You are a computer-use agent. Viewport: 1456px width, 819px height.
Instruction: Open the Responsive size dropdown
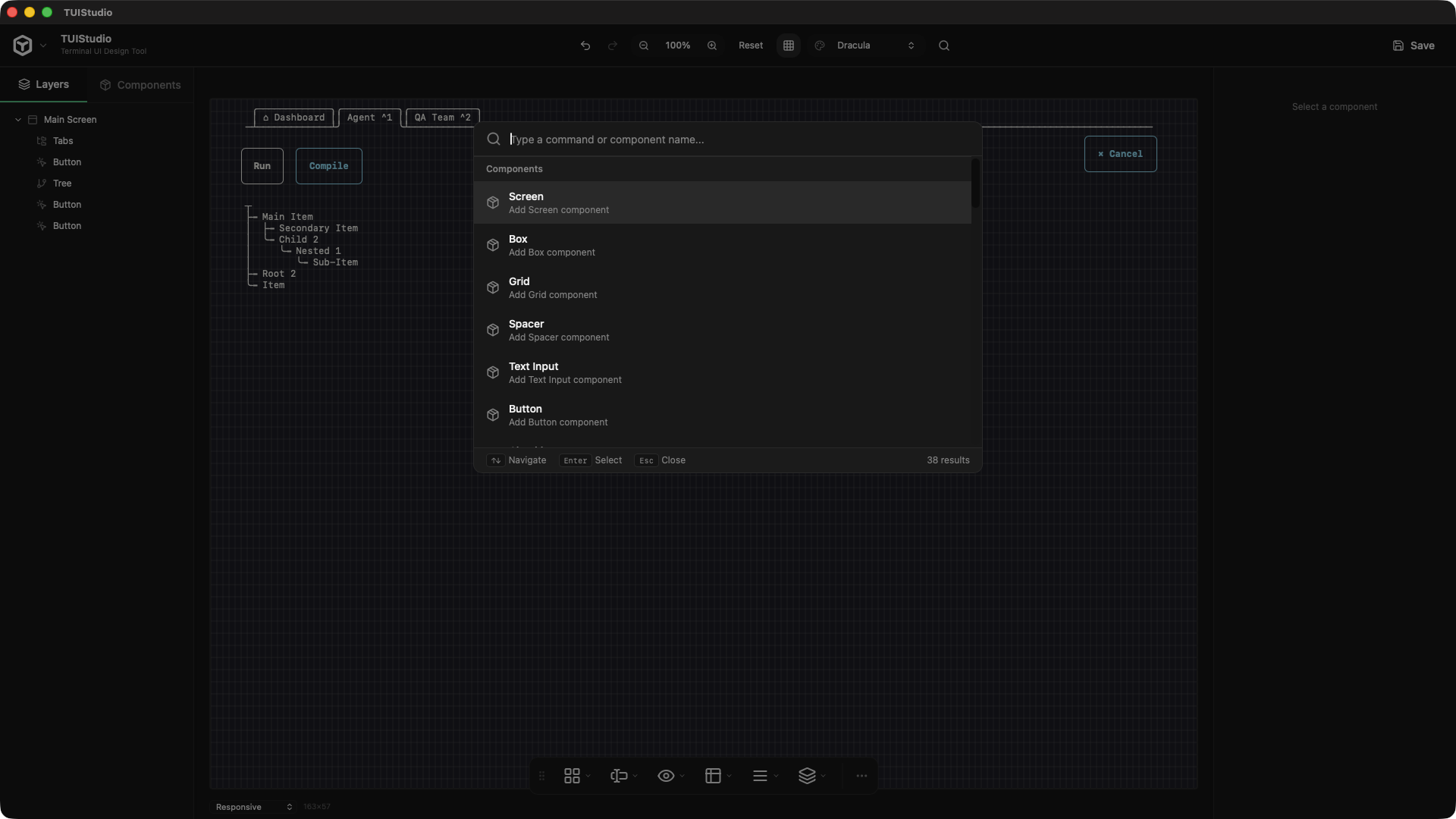(253, 807)
